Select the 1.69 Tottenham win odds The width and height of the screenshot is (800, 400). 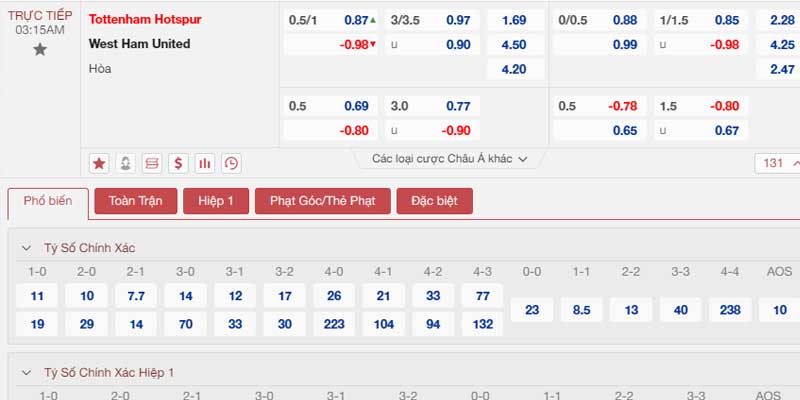point(514,20)
